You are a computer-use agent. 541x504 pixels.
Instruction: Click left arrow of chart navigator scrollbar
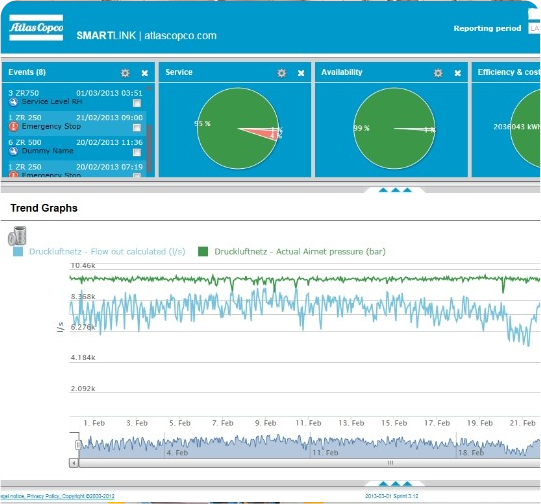coord(73,463)
